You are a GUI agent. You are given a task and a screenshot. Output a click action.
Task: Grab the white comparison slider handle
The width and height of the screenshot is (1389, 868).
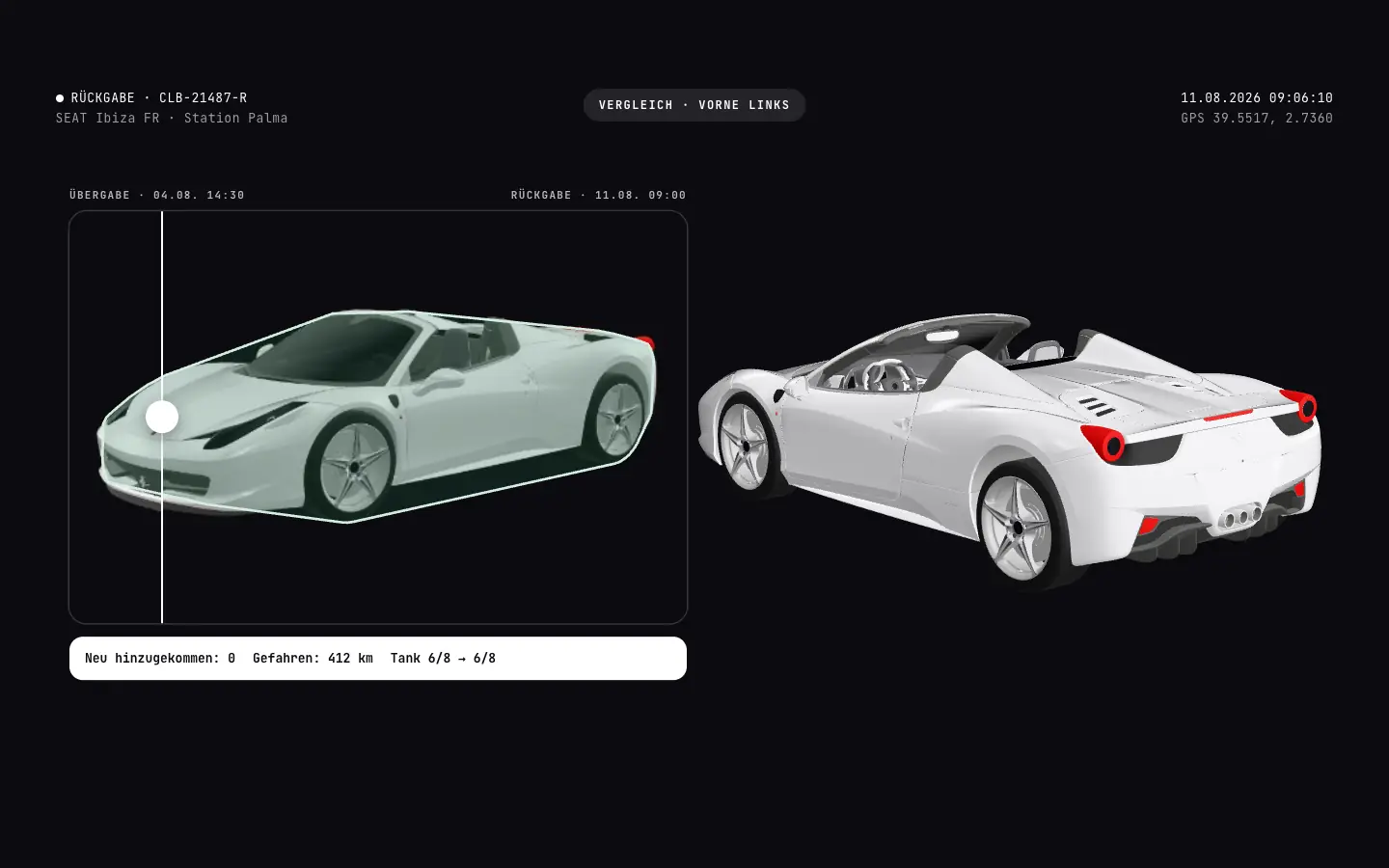click(x=162, y=417)
